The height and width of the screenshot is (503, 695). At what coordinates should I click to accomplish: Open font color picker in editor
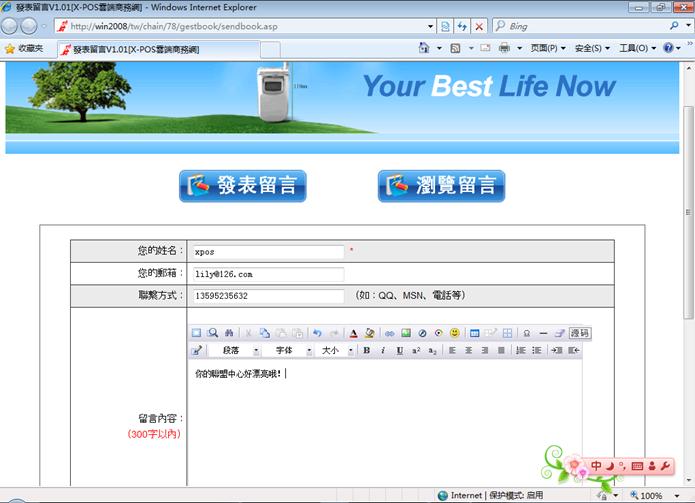354,333
